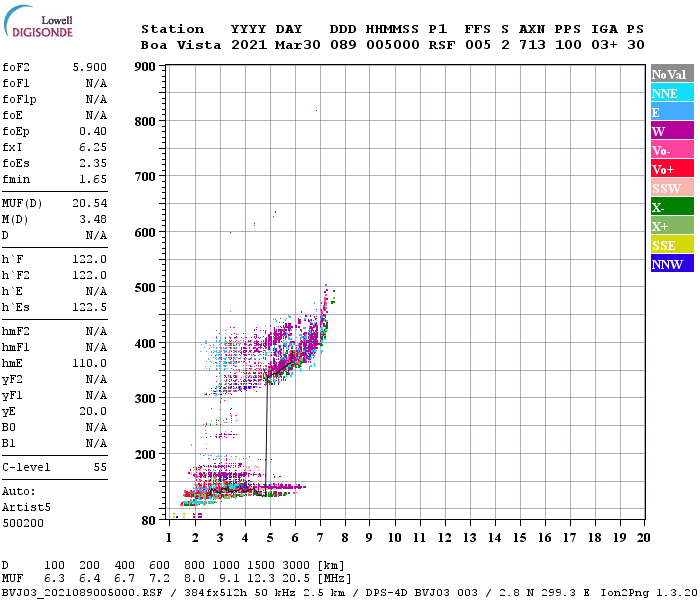This screenshot has width=700, height=600.
Task: Click the BVJ03_2021089005000.RSF file name
Action: pyautogui.click(x=82, y=593)
